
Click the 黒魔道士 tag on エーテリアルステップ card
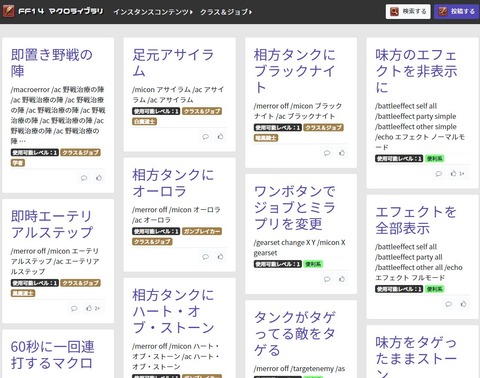[23, 293]
